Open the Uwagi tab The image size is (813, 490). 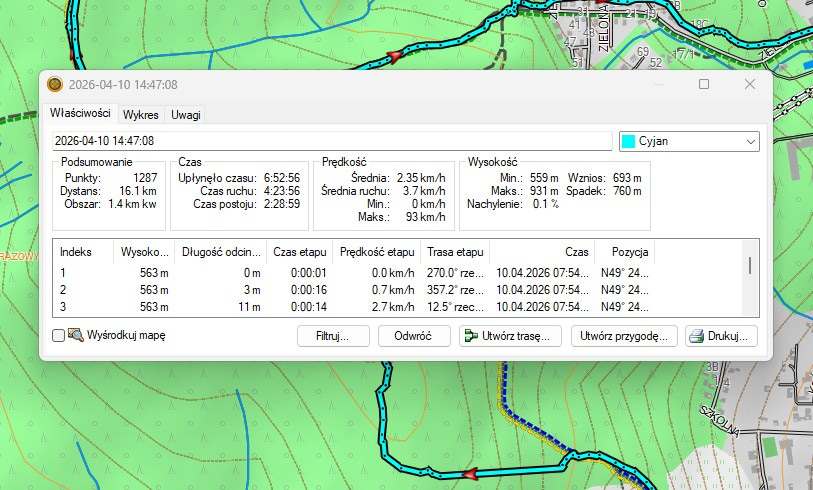pyautogui.click(x=185, y=114)
